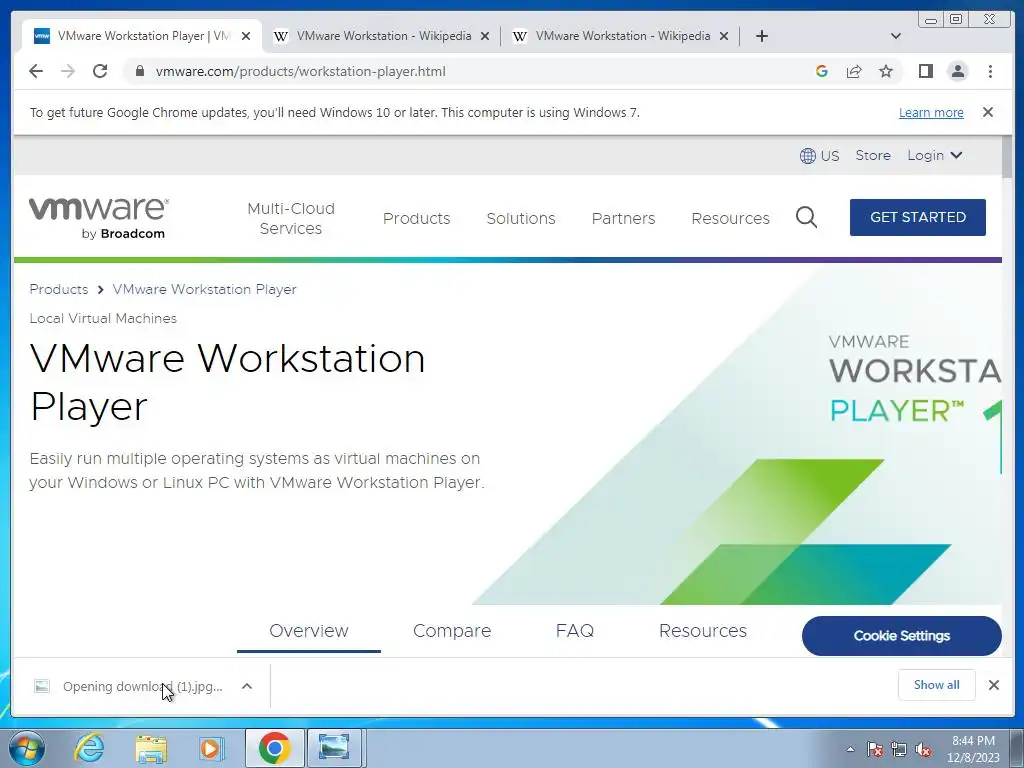
Task: Open the Chrome three-dot menu
Action: pos(990,71)
